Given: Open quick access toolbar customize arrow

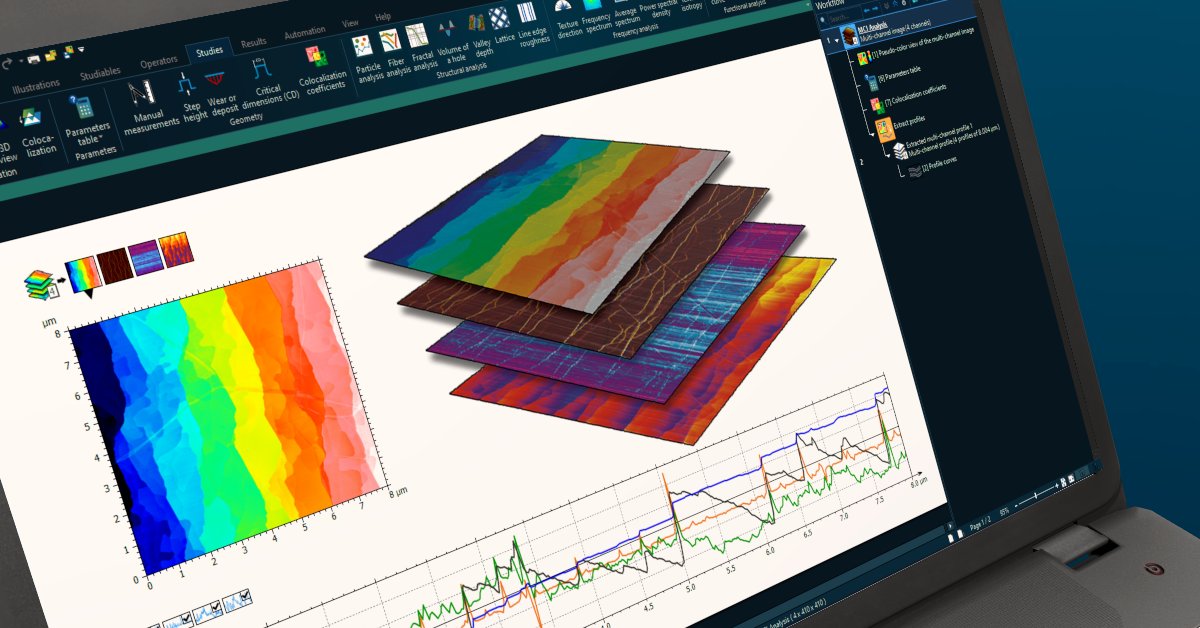Looking at the screenshot, I should tap(81, 49).
